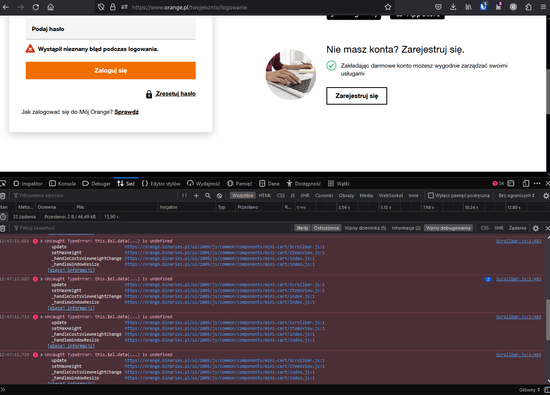Screen dimensions: 550x395
Task: Open tracking protection shield in address bar
Action: [101, 7]
